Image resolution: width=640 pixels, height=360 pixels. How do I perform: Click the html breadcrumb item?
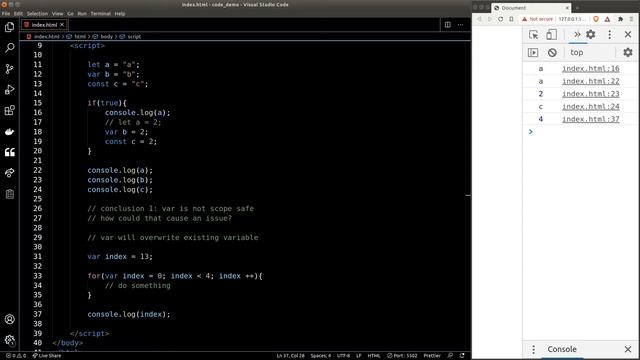click(x=80, y=36)
